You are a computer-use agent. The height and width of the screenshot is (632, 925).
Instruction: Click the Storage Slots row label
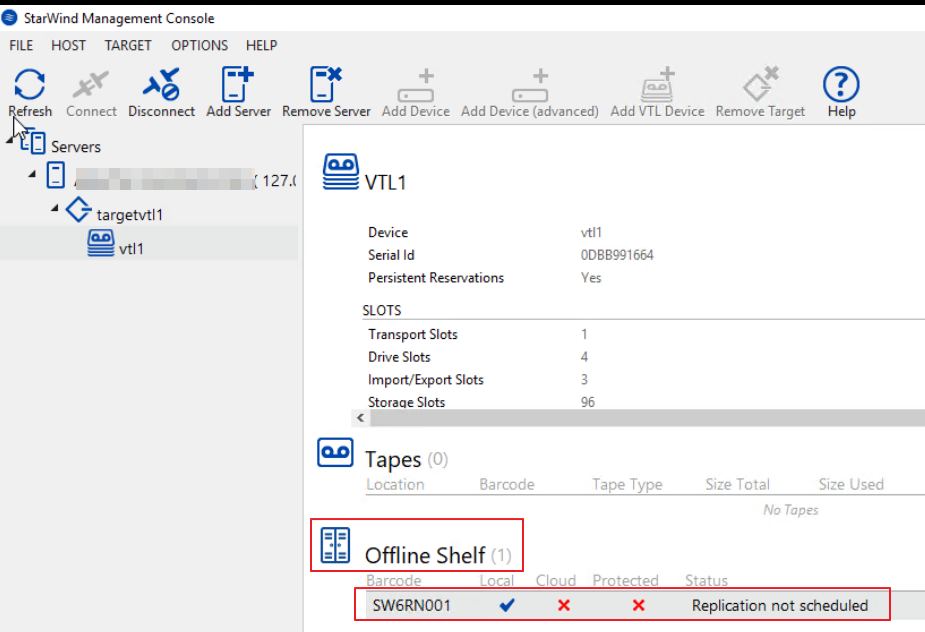(406, 402)
